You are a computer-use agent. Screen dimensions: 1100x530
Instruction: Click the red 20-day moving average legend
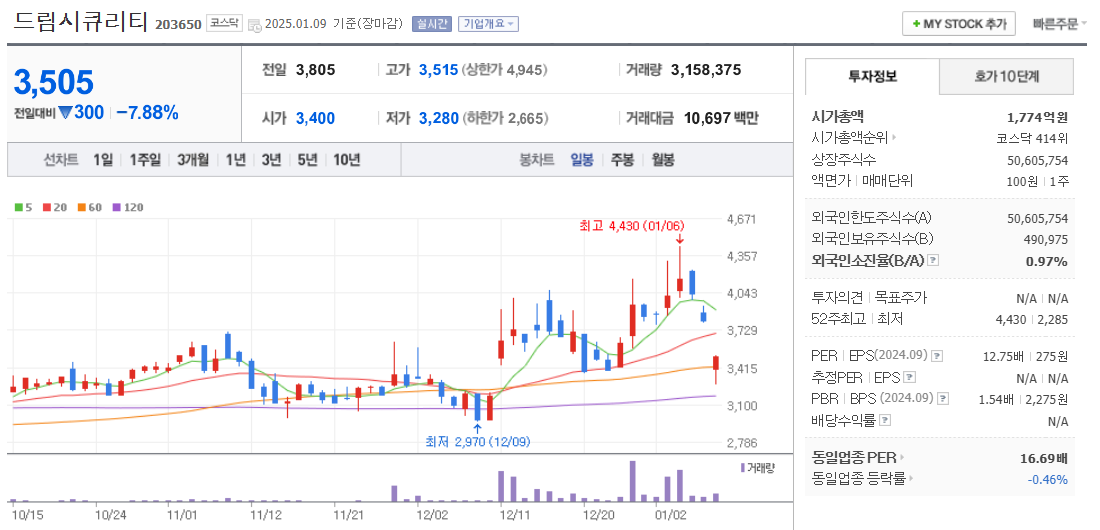click(x=53, y=207)
